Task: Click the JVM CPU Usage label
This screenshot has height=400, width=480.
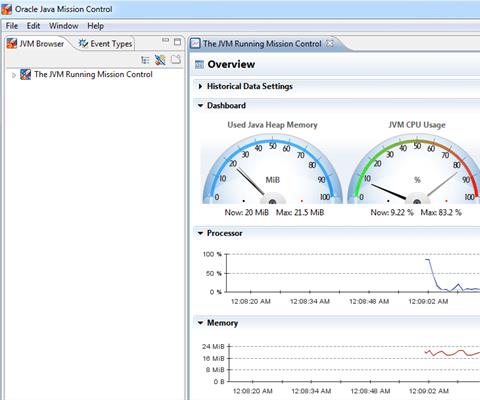Action: [x=417, y=125]
